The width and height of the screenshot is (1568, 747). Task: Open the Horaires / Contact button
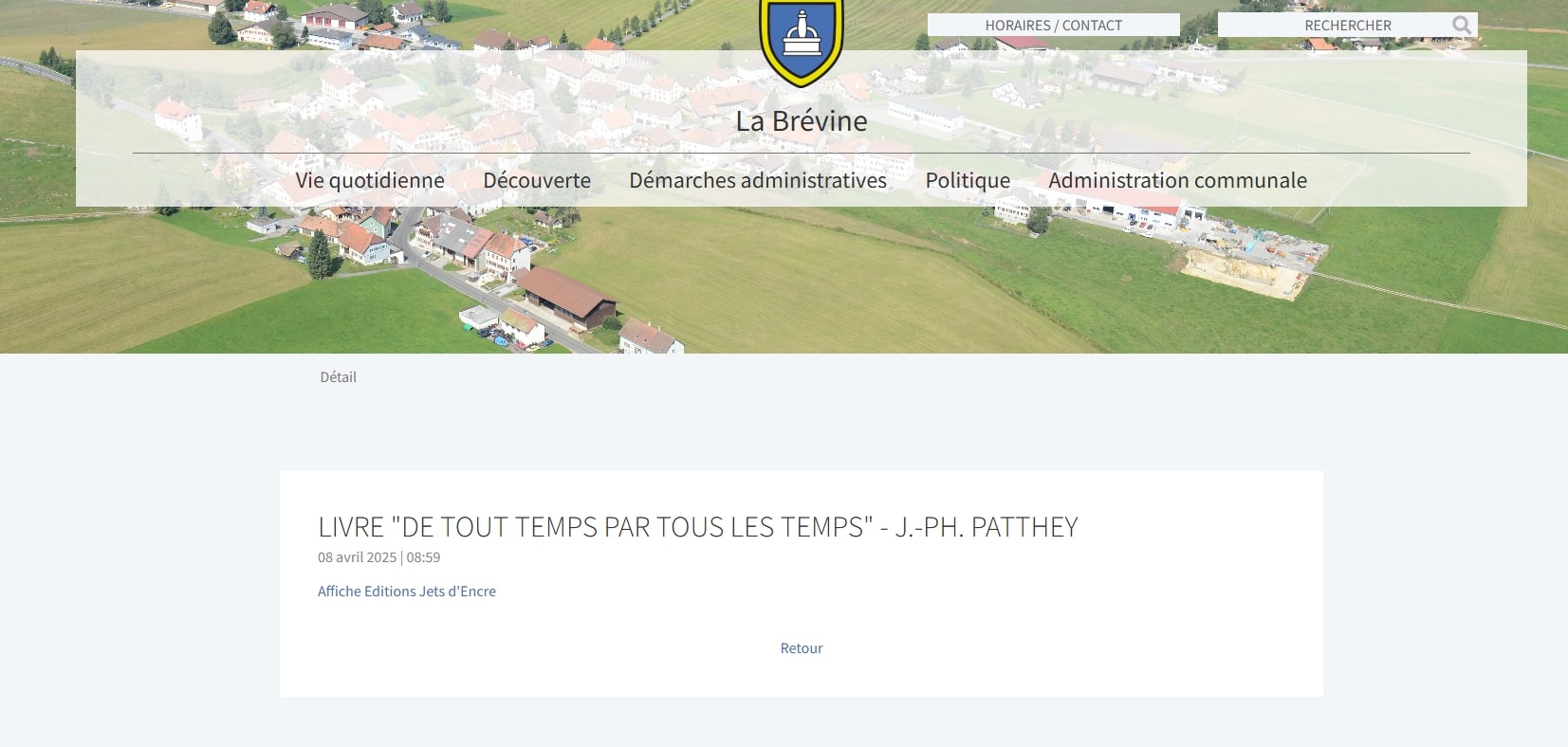coord(1053,26)
